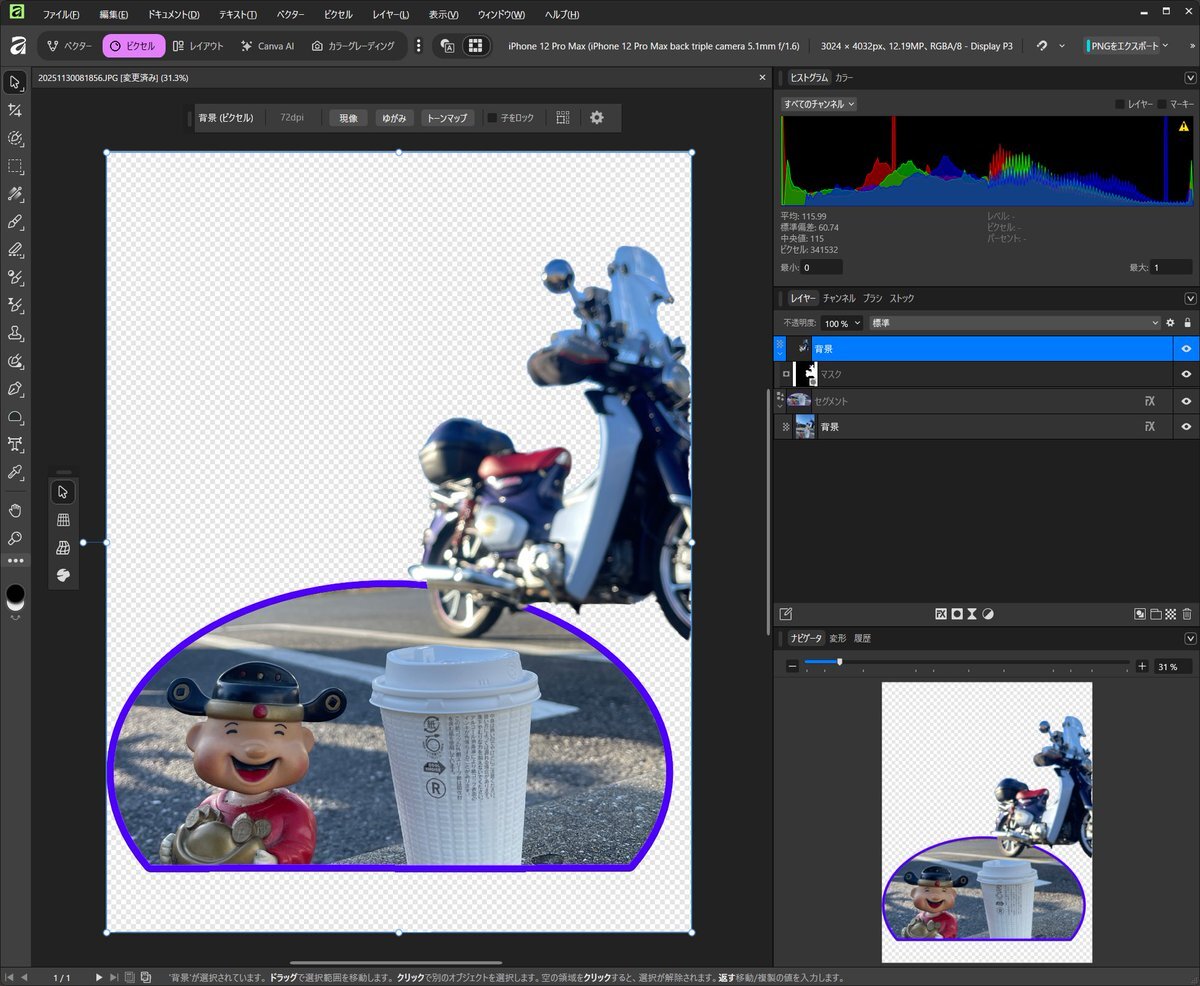Choose the Zoom magnifier tool

tap(15, 538)
